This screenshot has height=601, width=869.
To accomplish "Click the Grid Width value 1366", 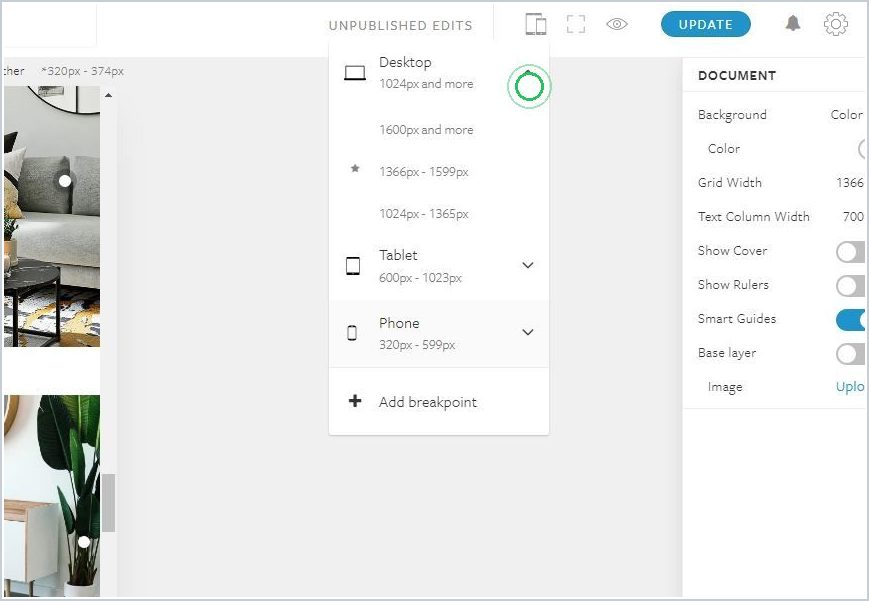I will [x=850, y=182].
